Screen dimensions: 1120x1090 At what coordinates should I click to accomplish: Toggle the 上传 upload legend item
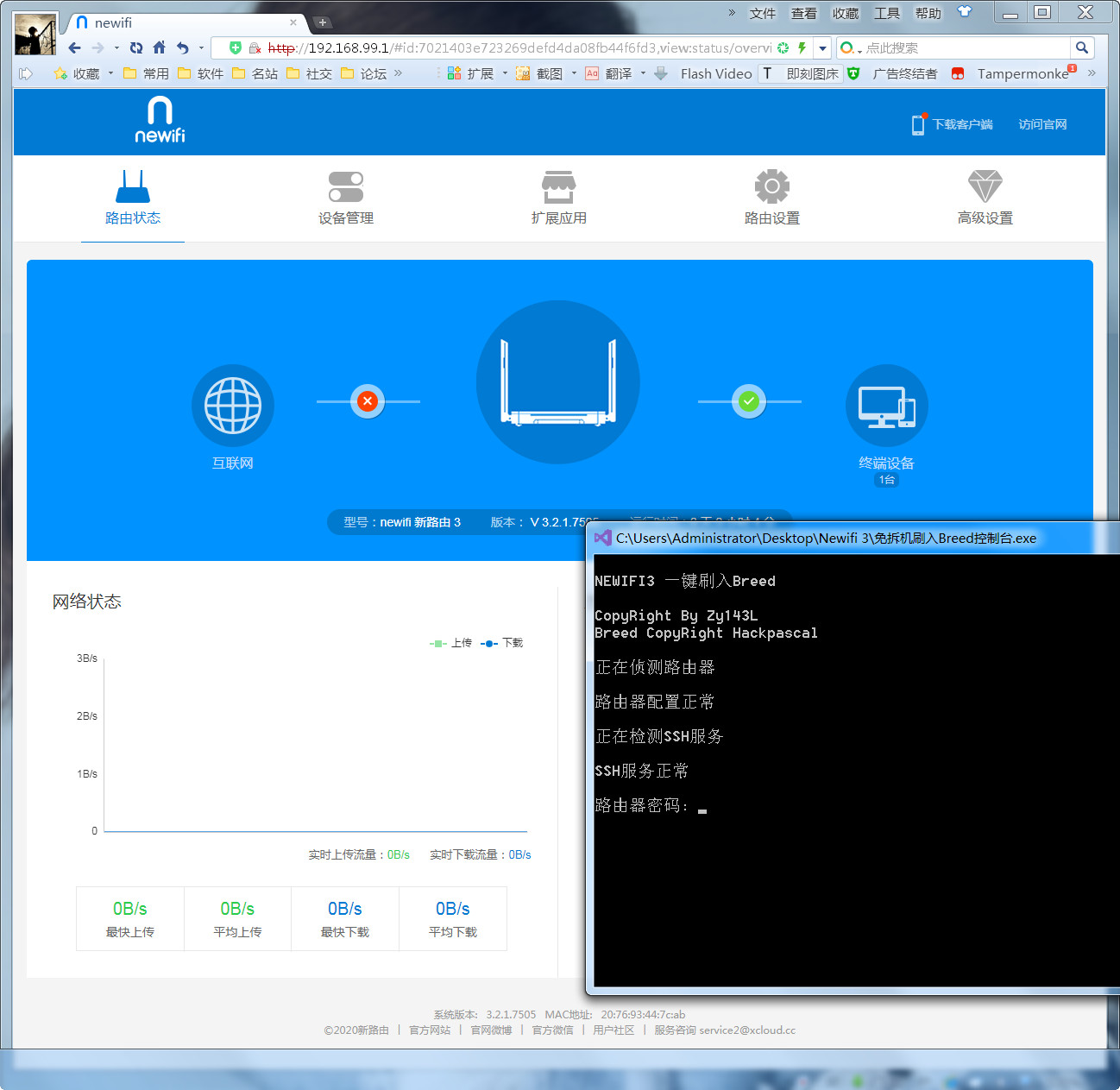click(450, 643)
